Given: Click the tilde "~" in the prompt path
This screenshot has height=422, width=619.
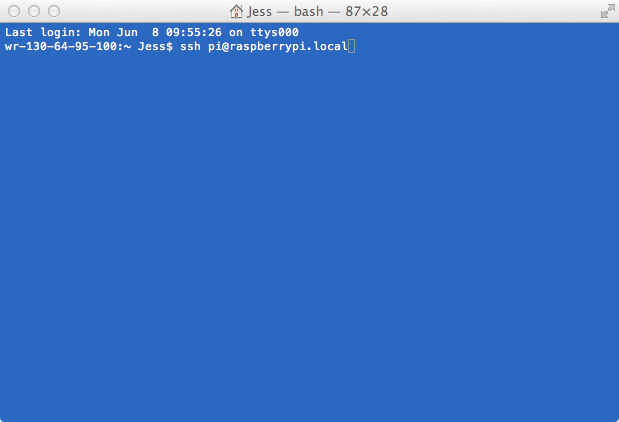Looking at the screenshot, I should (x=127, y=47).
